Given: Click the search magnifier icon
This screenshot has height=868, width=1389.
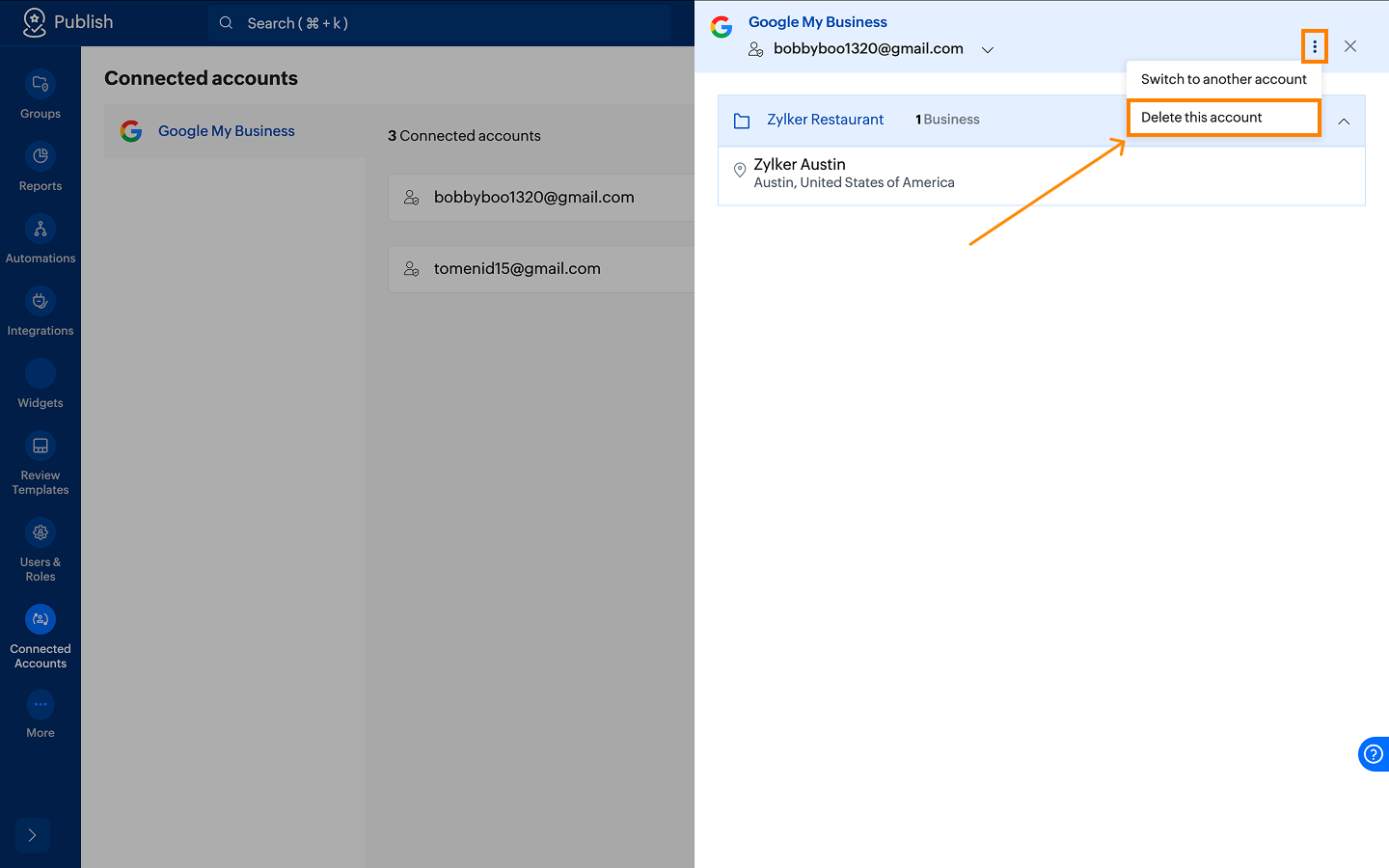Looking at the screenshot, I should [226, 23].
